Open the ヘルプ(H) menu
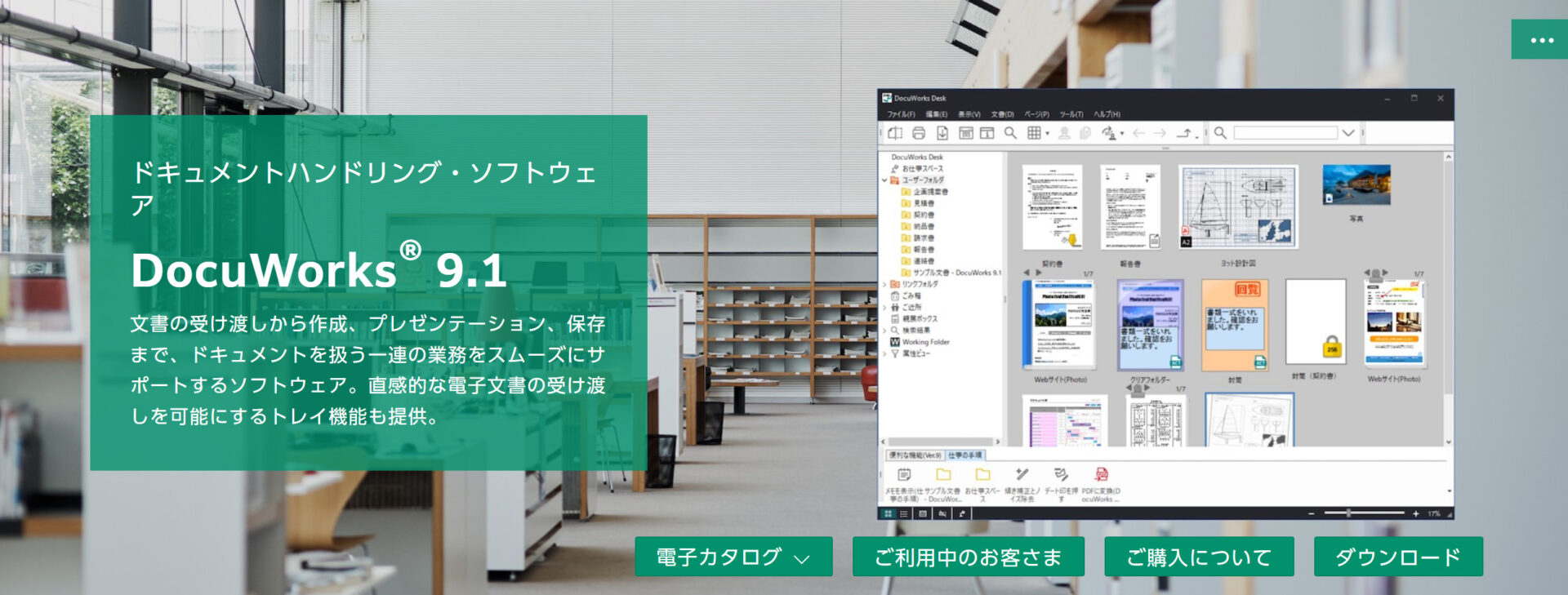Image resolution: width=1568 pixels, height=595 pixels. (x=1107, y=114)
